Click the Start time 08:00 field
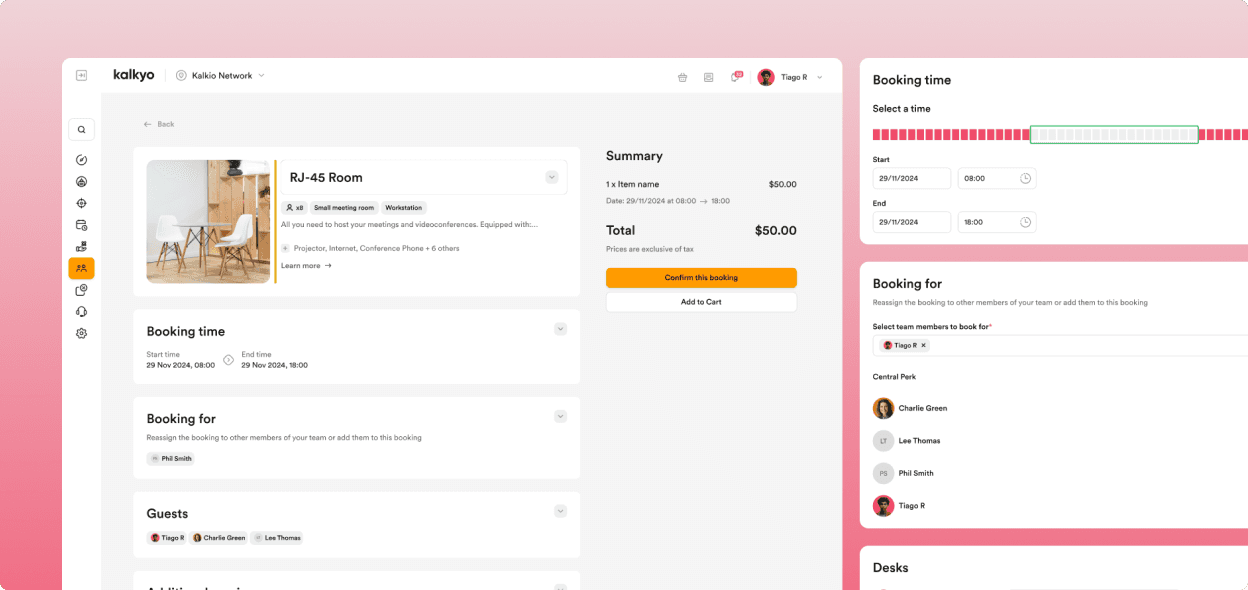 point(997,178)
